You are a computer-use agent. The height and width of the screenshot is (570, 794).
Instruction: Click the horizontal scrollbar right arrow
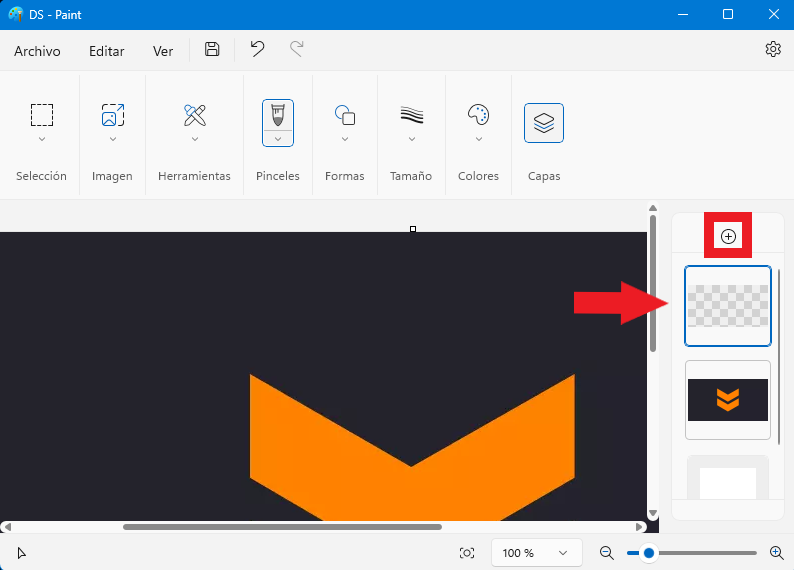point(640,527)
